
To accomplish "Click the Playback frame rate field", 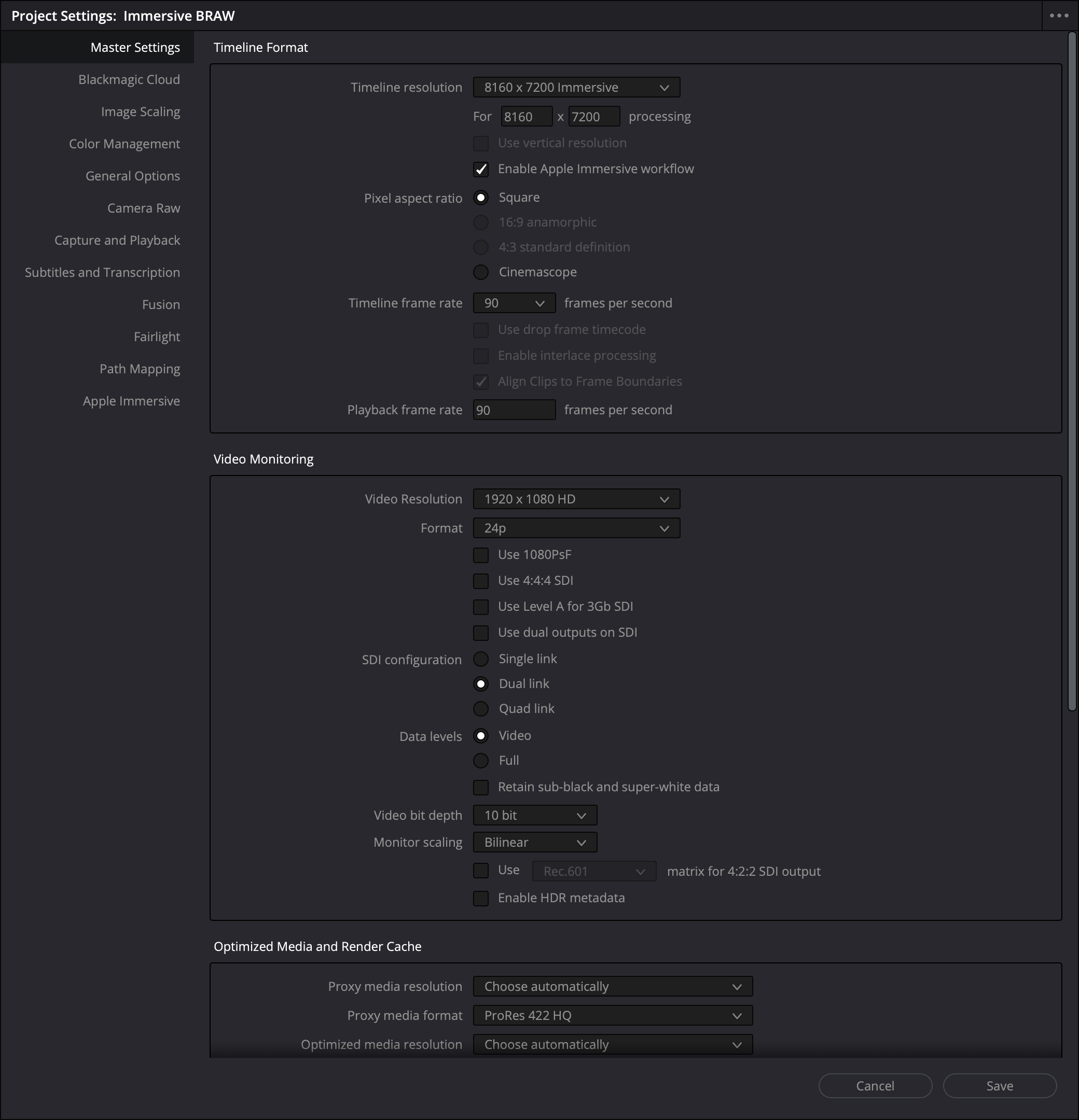I will pos(514,410).
